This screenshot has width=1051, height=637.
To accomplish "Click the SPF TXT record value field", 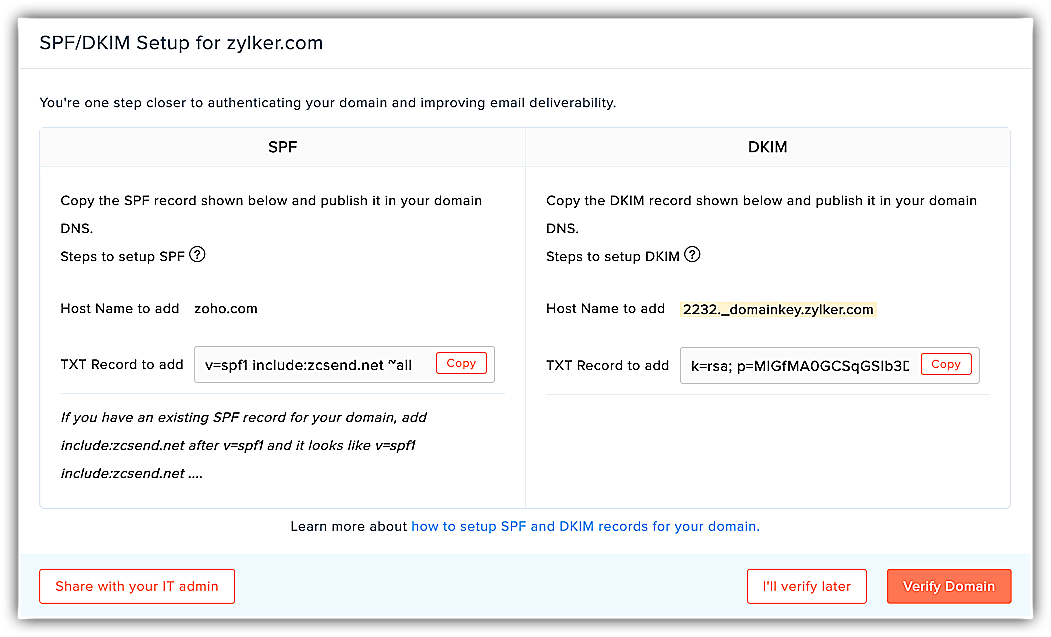I will point(310,365).
